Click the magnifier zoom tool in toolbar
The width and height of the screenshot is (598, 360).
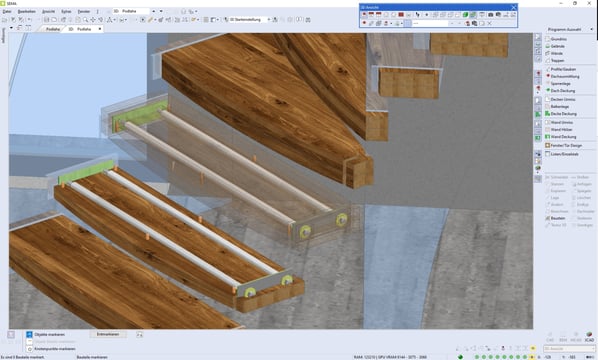point(85,20)
